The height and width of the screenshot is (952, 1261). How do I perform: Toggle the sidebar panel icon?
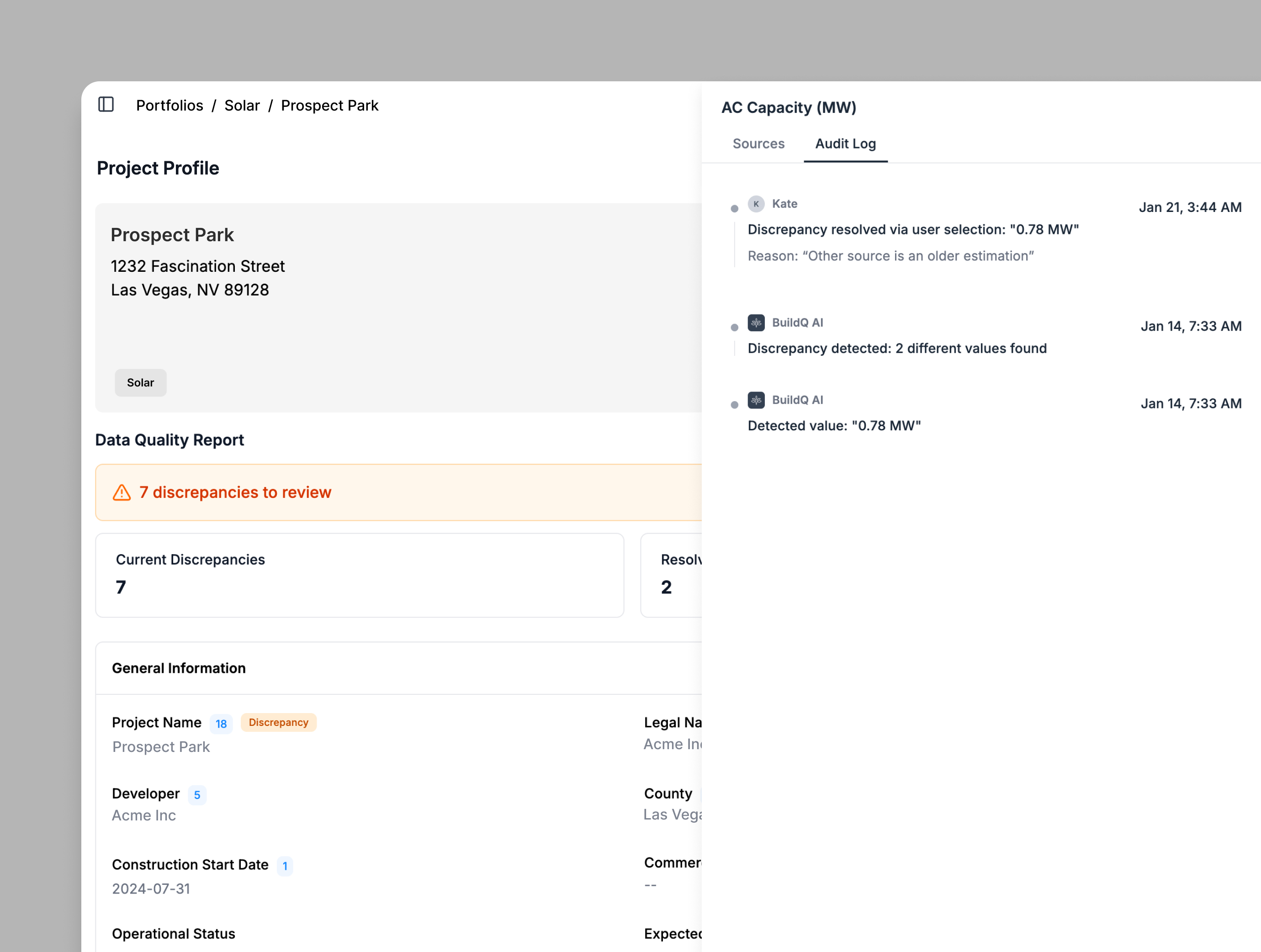pos(106,104)
